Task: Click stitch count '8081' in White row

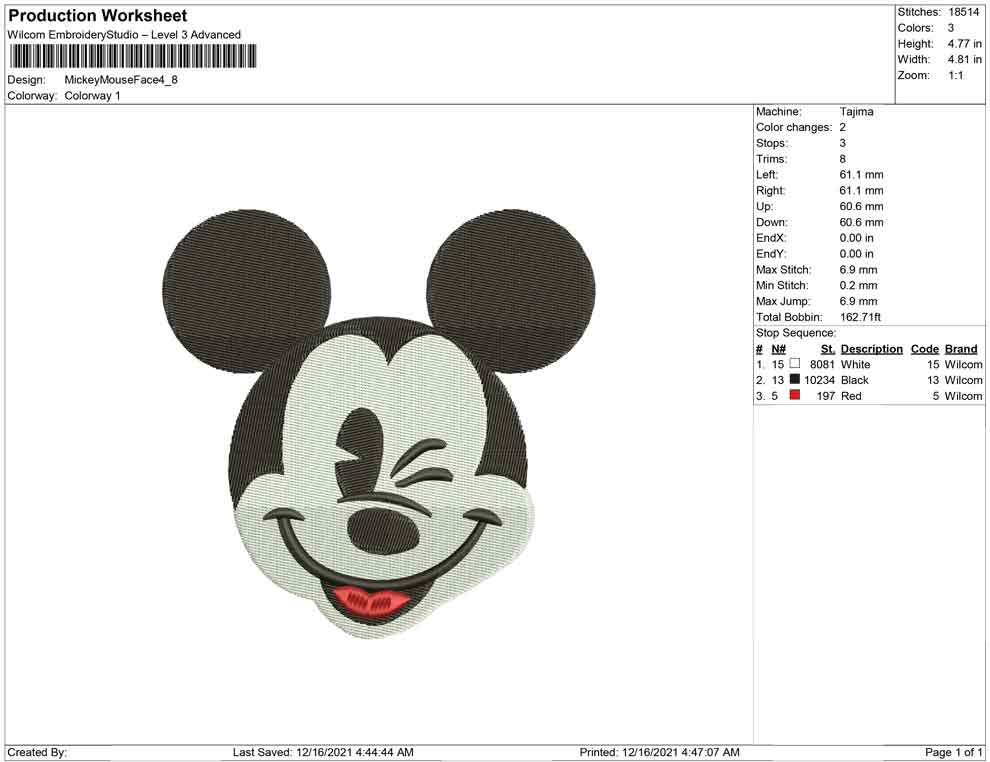Action: (822, 364)
